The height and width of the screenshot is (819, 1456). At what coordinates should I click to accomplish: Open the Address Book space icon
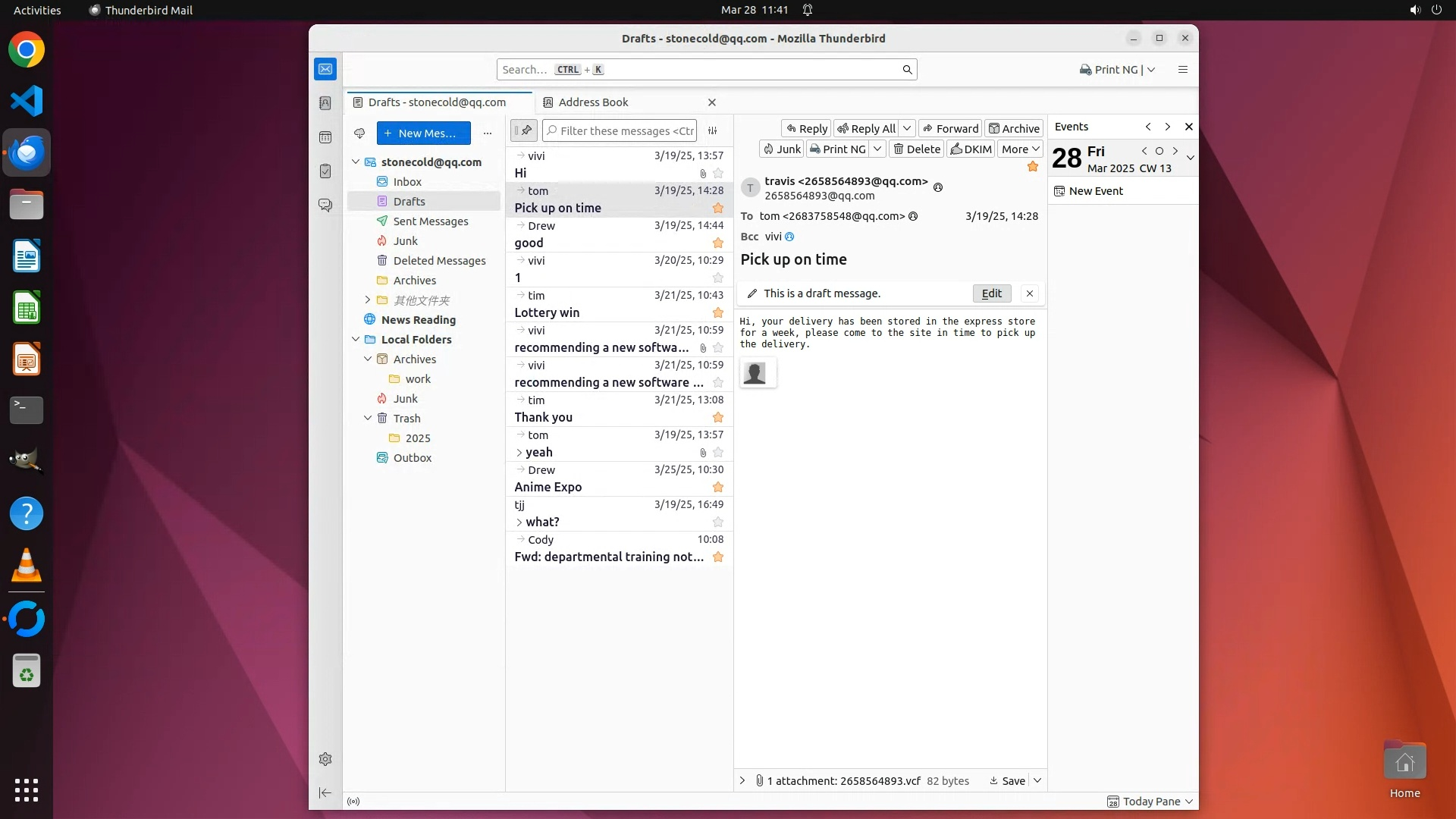325,103
